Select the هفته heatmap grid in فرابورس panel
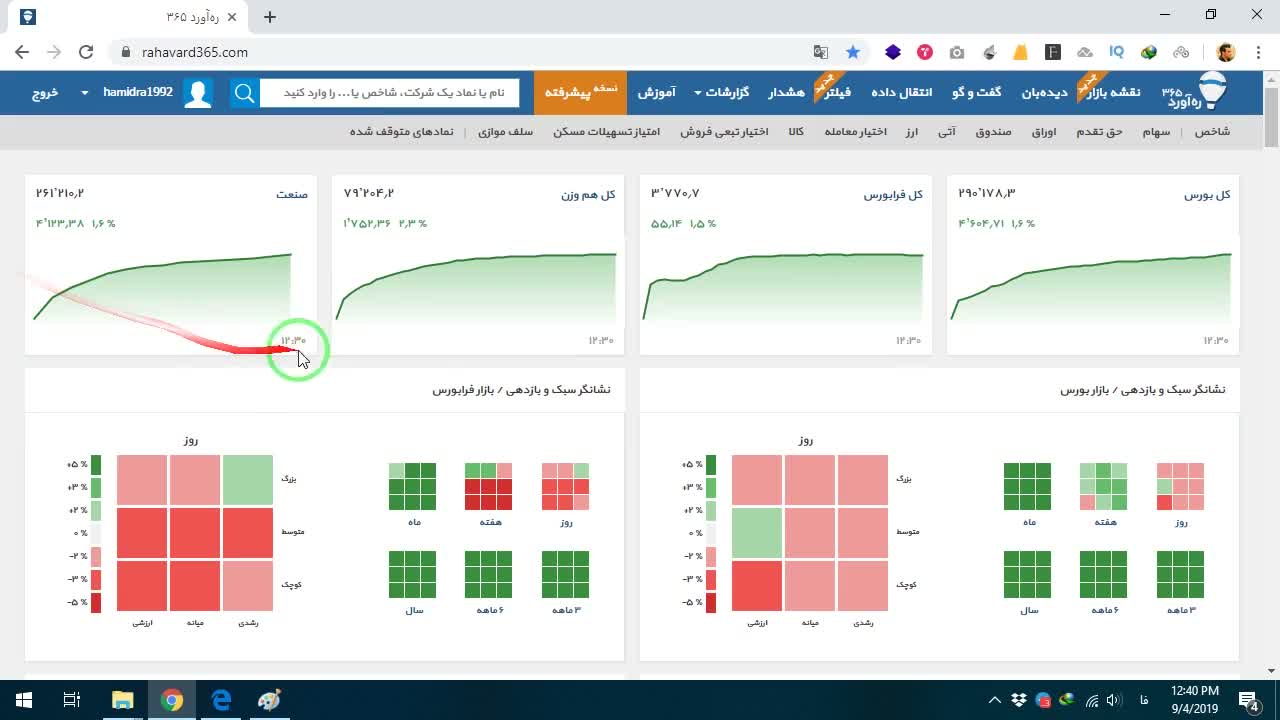The width and height of the screenshot is (1280, 720). coord(488,487)
